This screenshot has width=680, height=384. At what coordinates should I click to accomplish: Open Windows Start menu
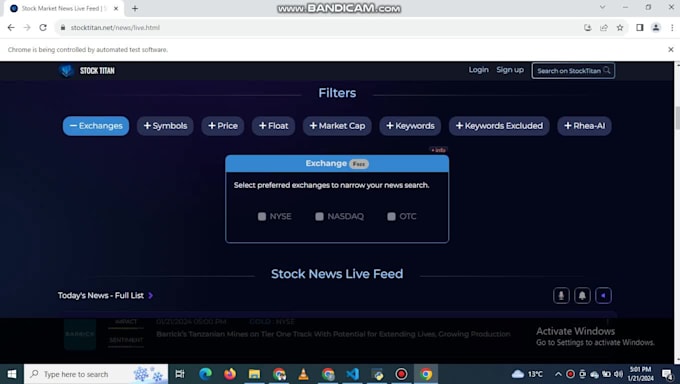click(x=12, y=374)
